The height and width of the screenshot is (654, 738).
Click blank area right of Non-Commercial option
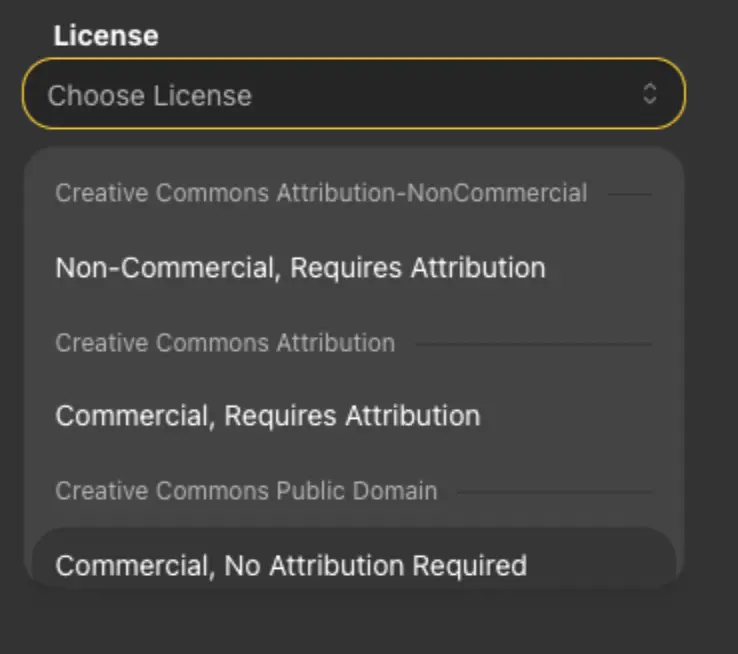610,268
